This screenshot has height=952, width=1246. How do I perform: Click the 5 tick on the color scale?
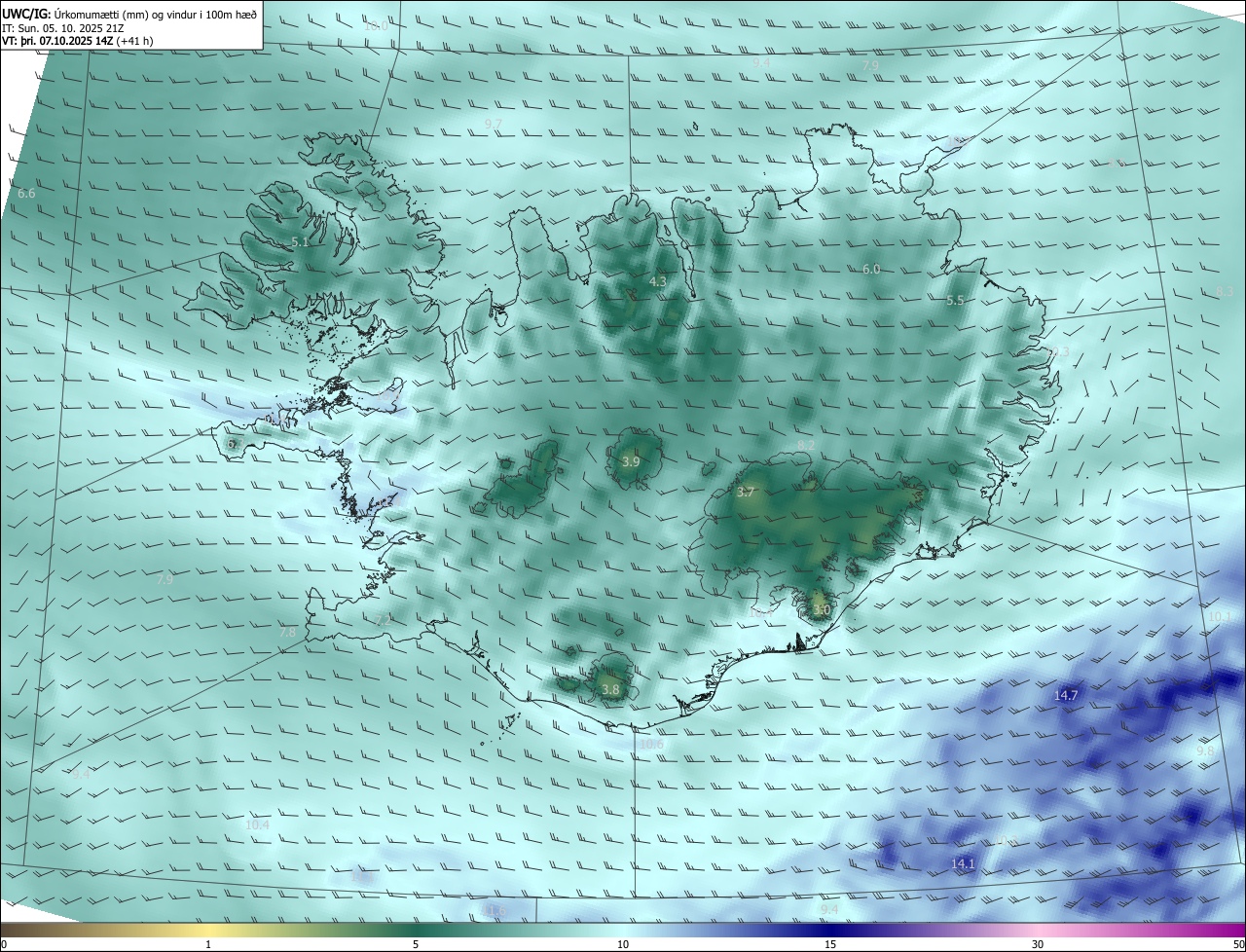pos(416,944)
